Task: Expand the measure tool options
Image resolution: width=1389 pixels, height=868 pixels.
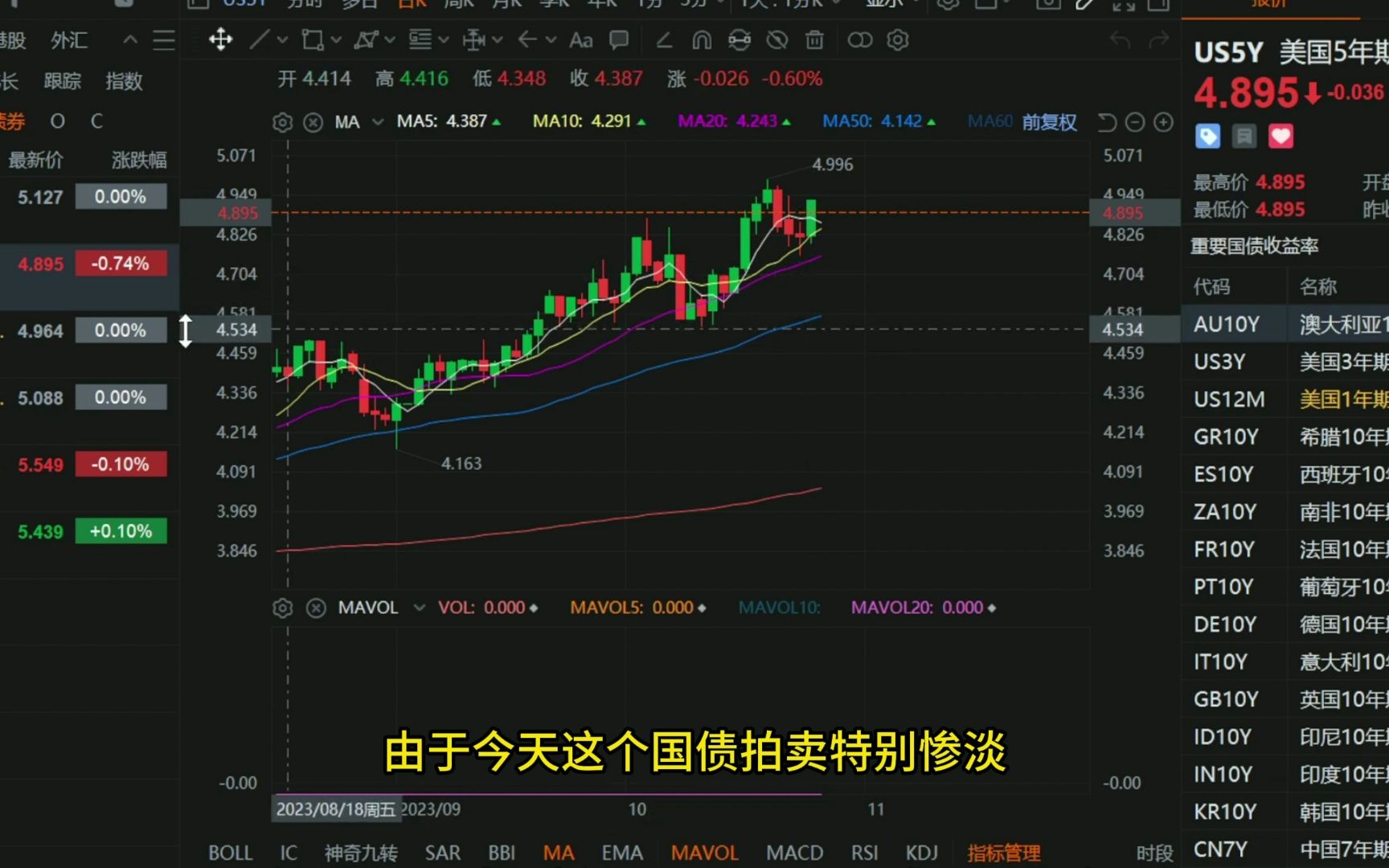Action: (497, 39)
